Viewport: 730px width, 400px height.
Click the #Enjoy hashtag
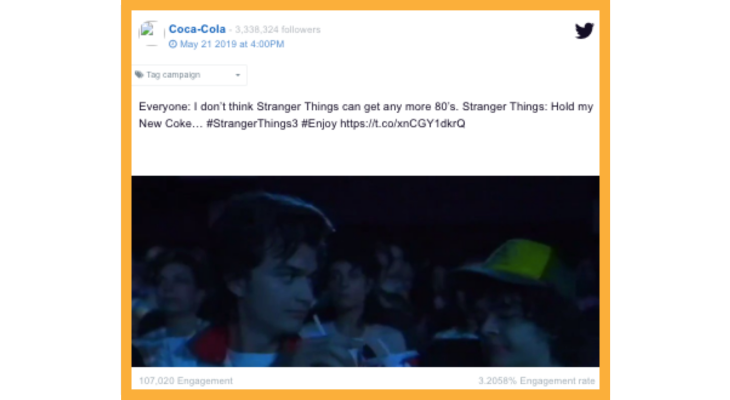(x=318, y=124)
